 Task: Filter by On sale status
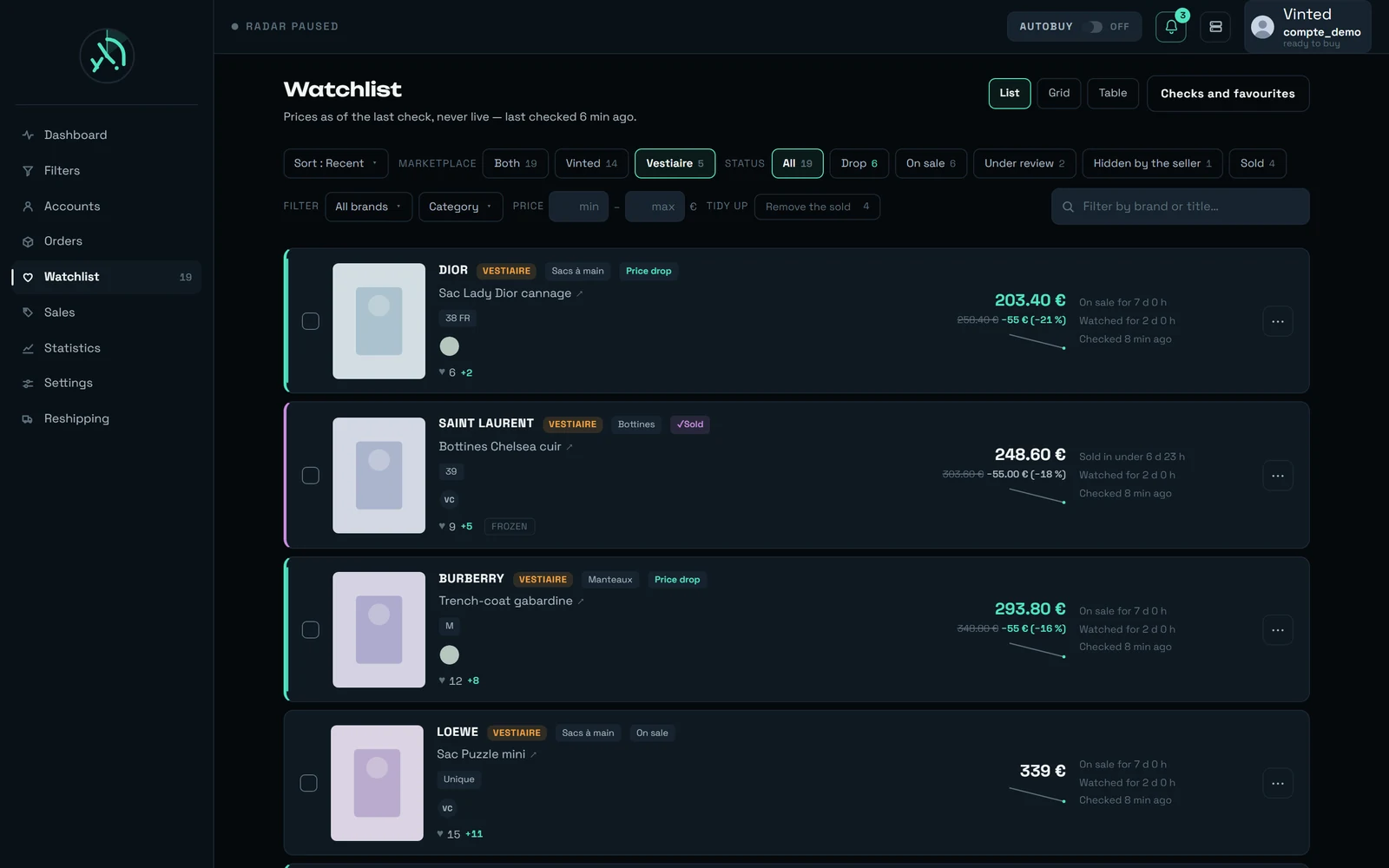tap(931, 163)
